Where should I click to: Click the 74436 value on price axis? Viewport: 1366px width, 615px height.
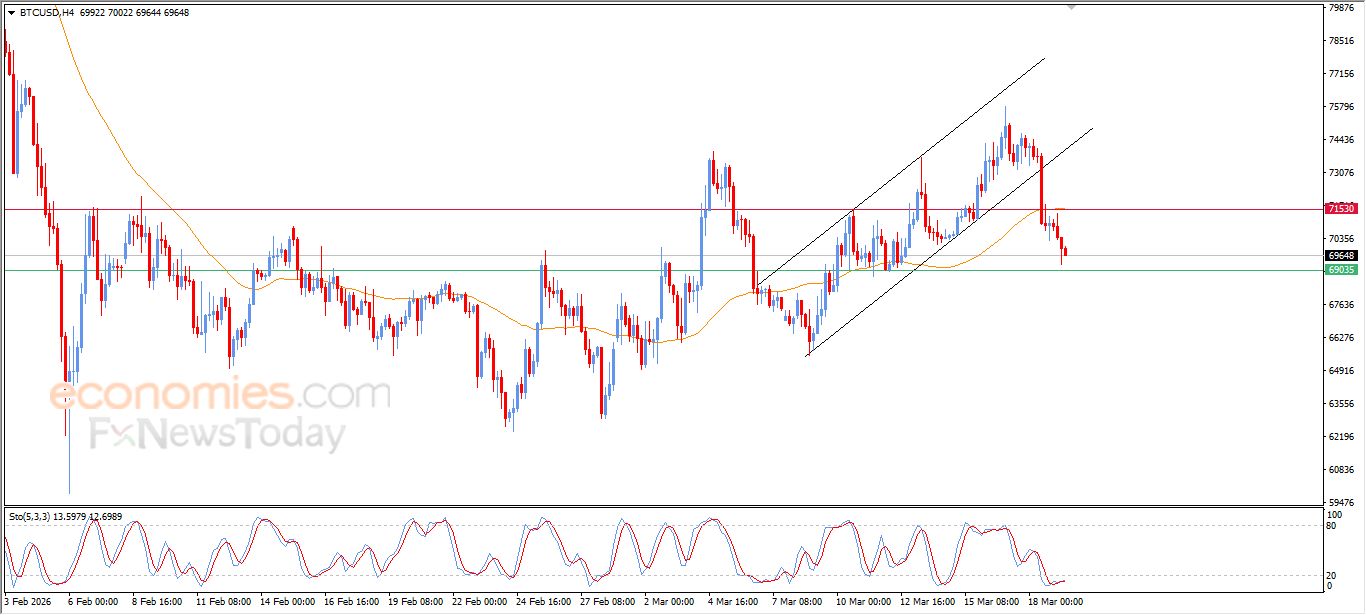[1342, 140]
